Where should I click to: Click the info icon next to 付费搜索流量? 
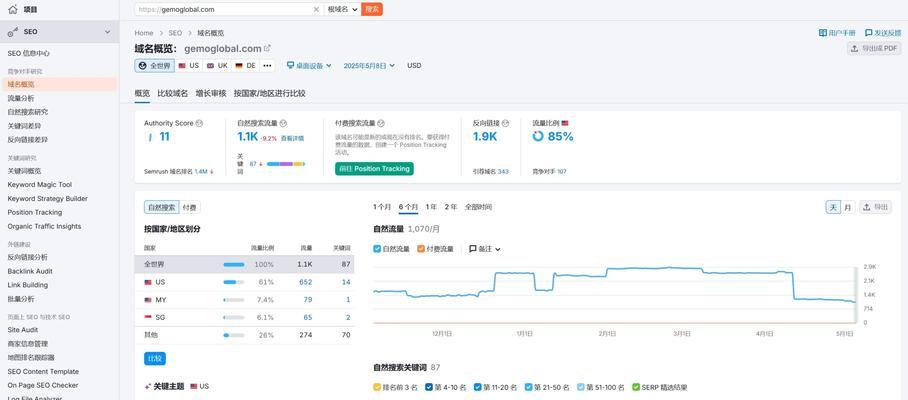(381, 123)
